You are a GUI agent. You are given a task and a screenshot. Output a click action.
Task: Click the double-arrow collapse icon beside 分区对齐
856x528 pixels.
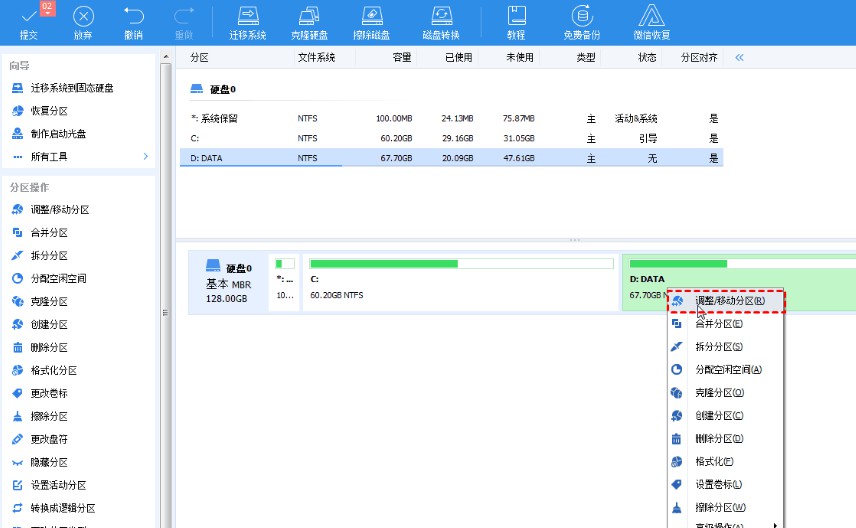point(740,58)
